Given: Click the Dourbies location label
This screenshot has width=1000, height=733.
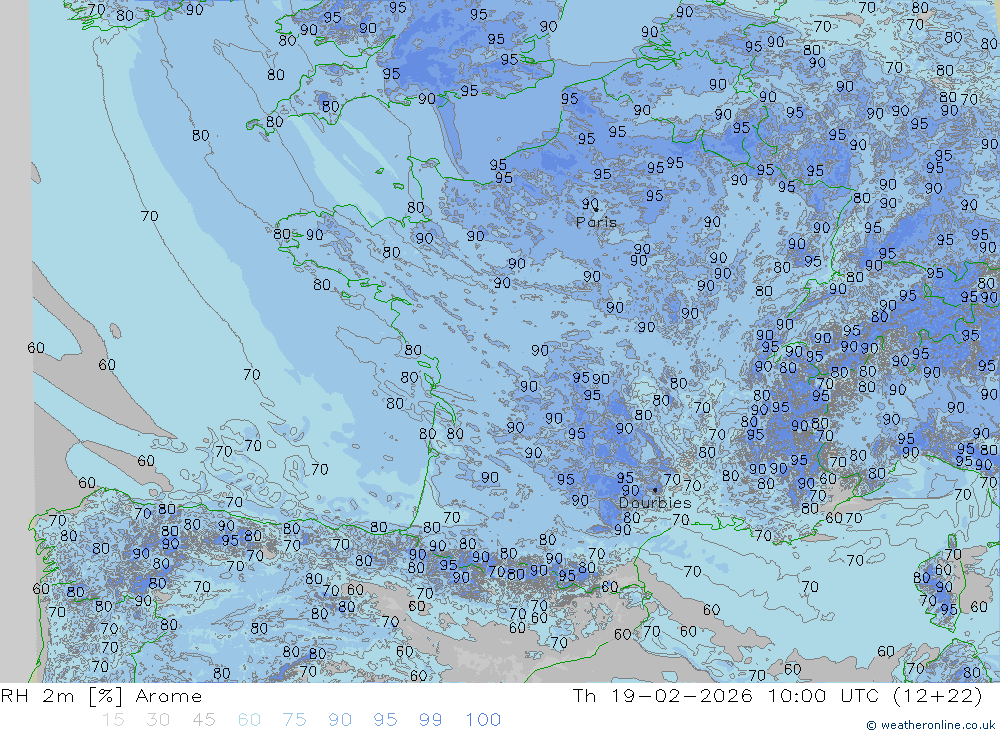Looking at the screenshot, I should click(654, 503).
